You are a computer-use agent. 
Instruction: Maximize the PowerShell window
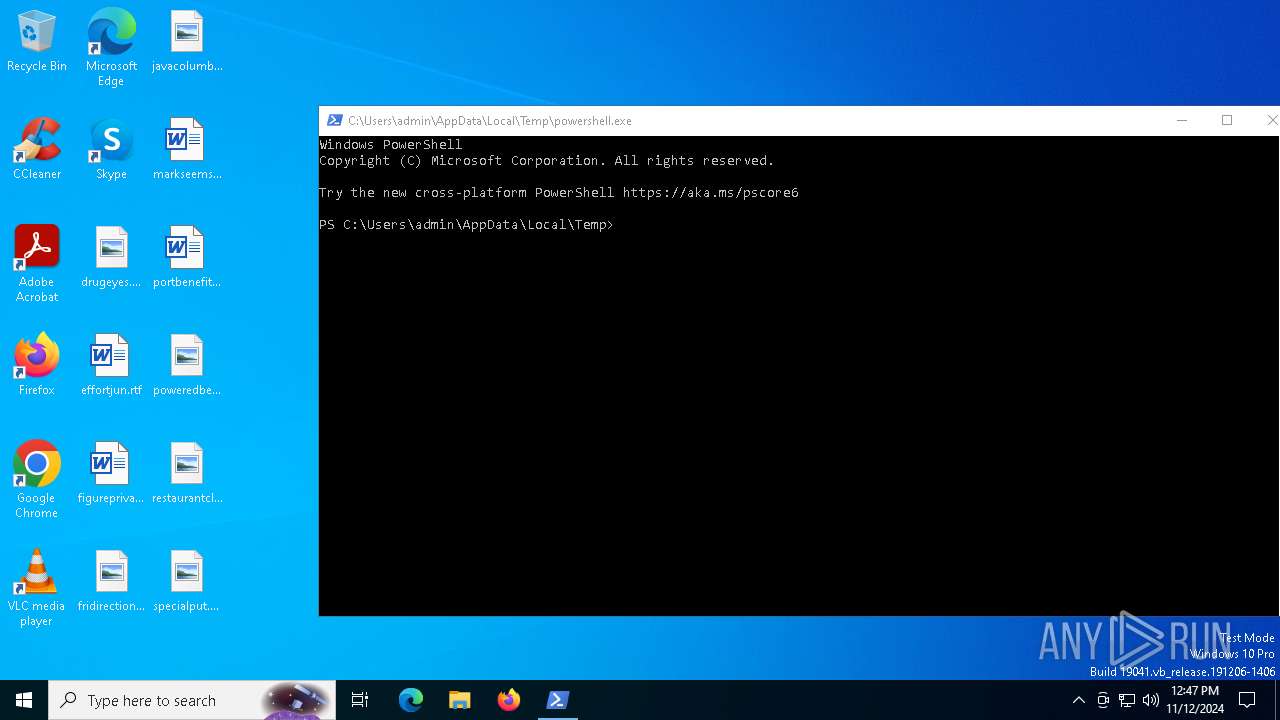coord(1227,120)
